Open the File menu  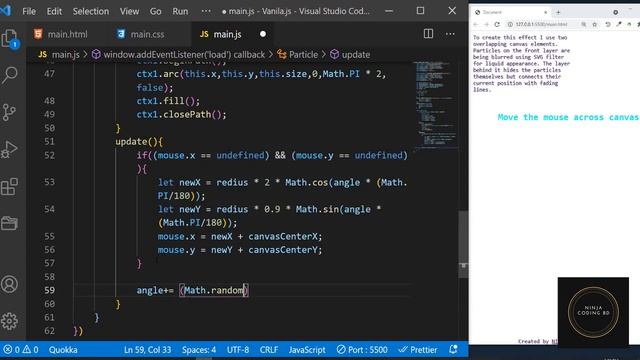click(x=29, y=11)
